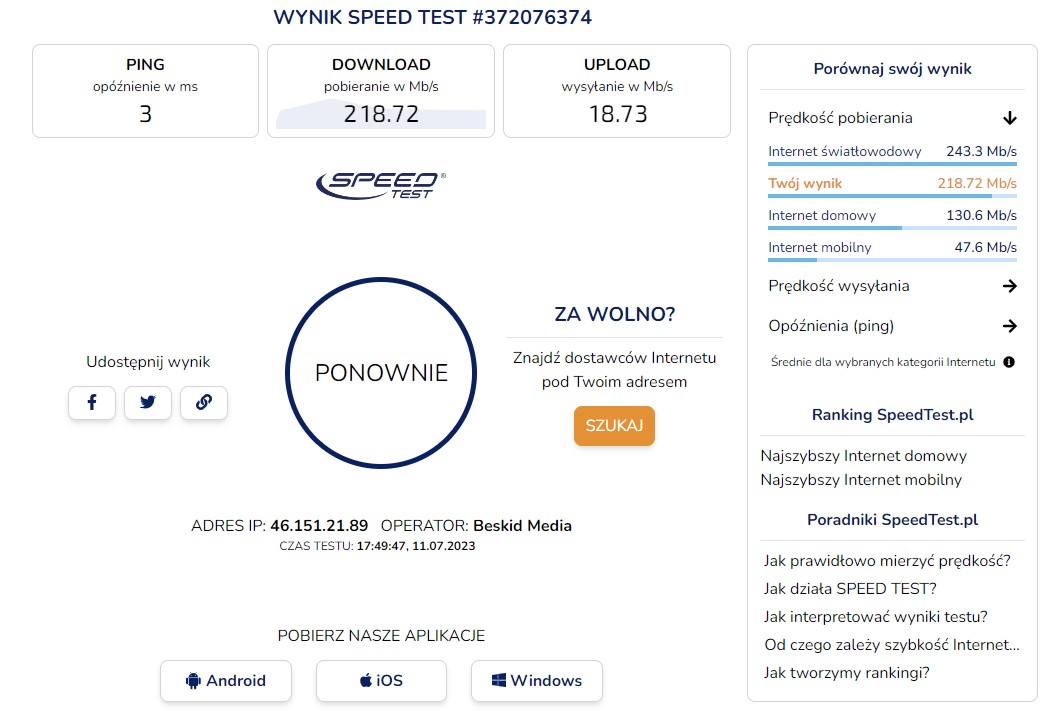Screen dimensions: 1050x711
Task: Expand the Prędkość wysyłania section
Action: [x=1009, y=286]
